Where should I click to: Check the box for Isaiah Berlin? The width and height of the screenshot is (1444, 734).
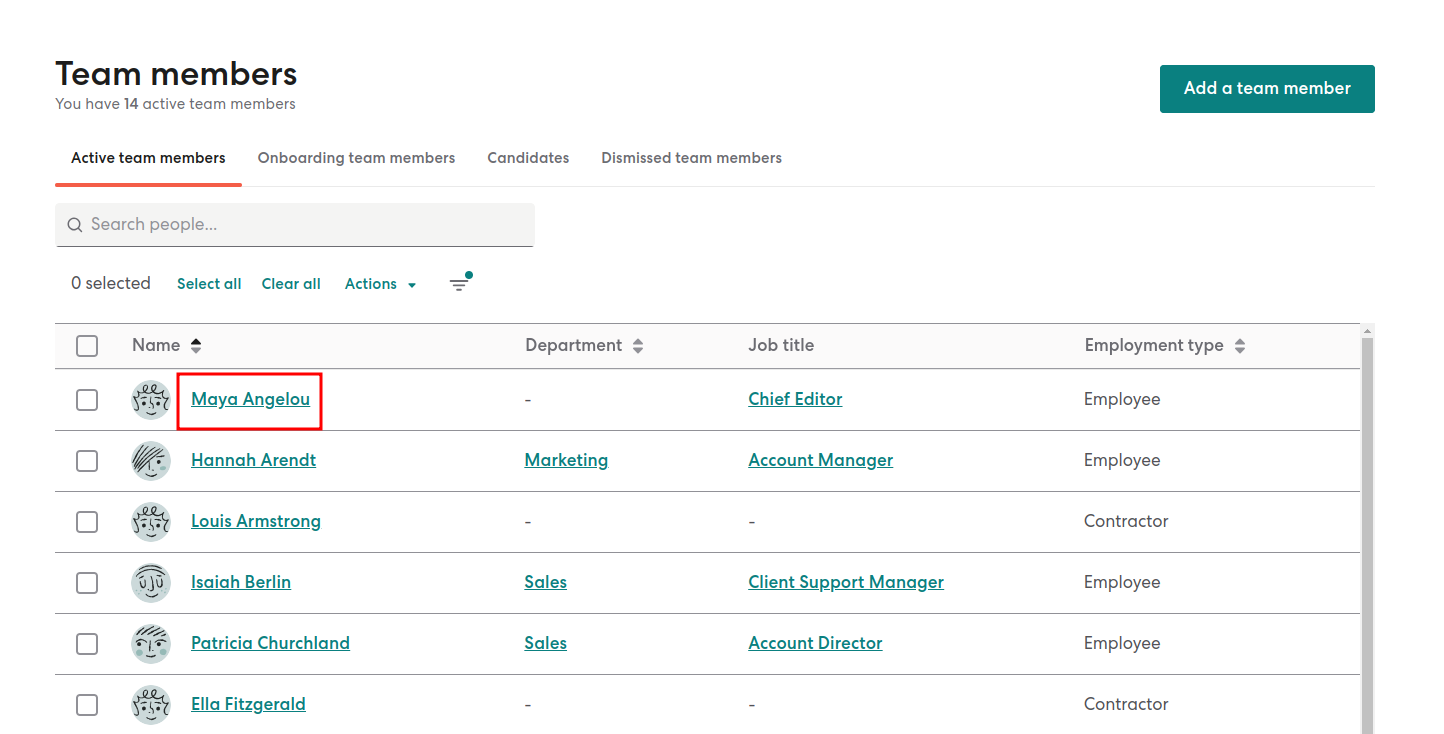coord(87,583)
